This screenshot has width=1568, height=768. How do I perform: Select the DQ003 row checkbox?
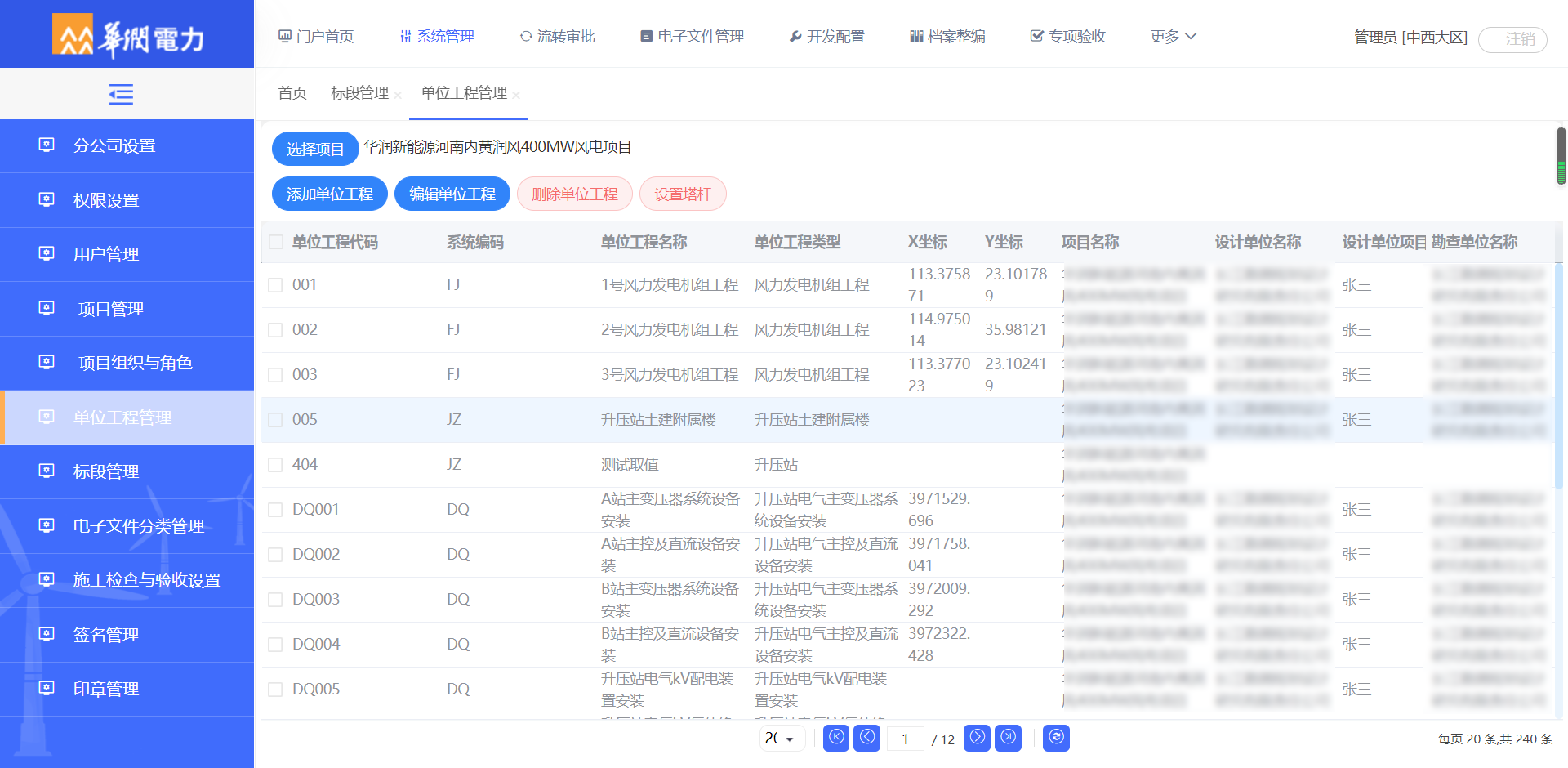(x=276, y=600)
